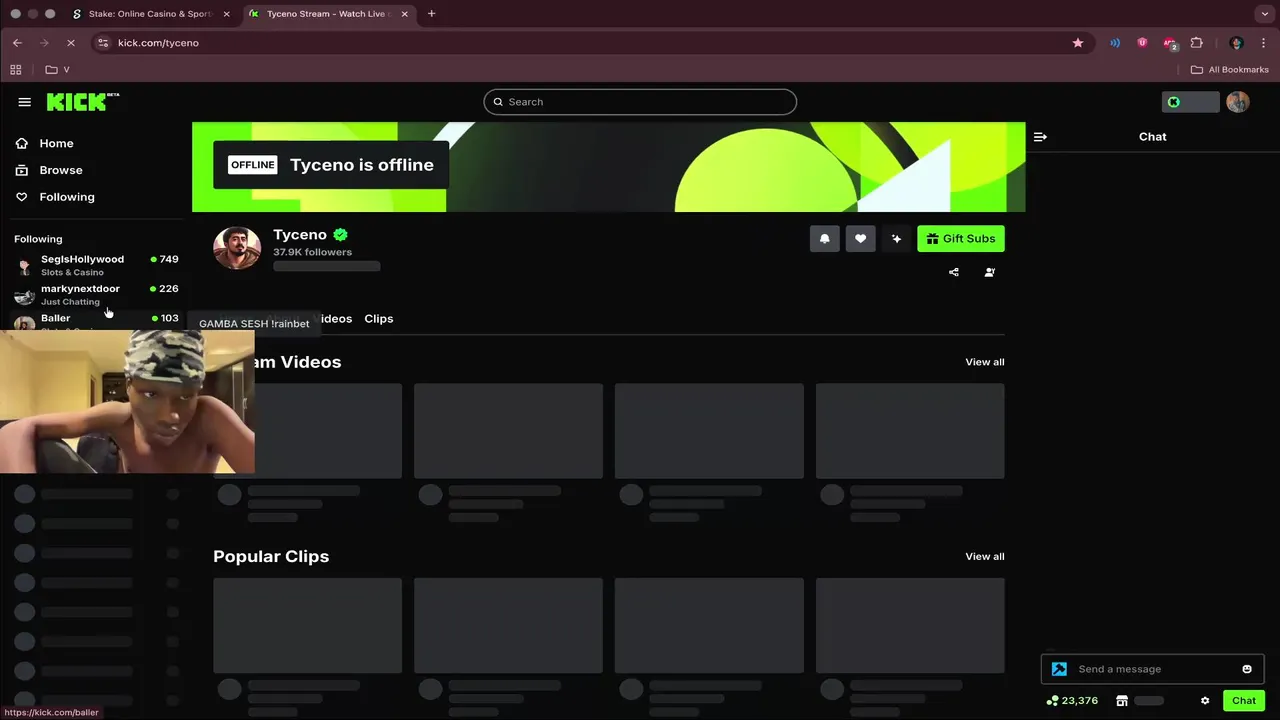This screenshot has width=1280, height=720.
Task: Click the user icon beside the share icon
Action: pyautogui.click(x=990, y=272)
